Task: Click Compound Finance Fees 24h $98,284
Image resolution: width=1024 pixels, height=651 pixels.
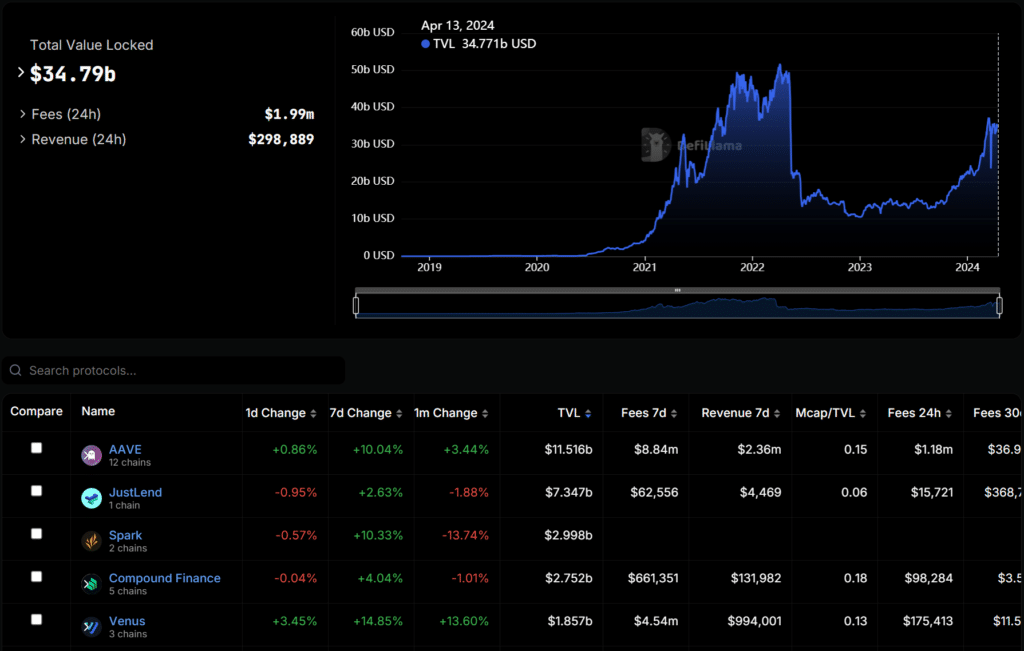Action: [x=928, y=578]
